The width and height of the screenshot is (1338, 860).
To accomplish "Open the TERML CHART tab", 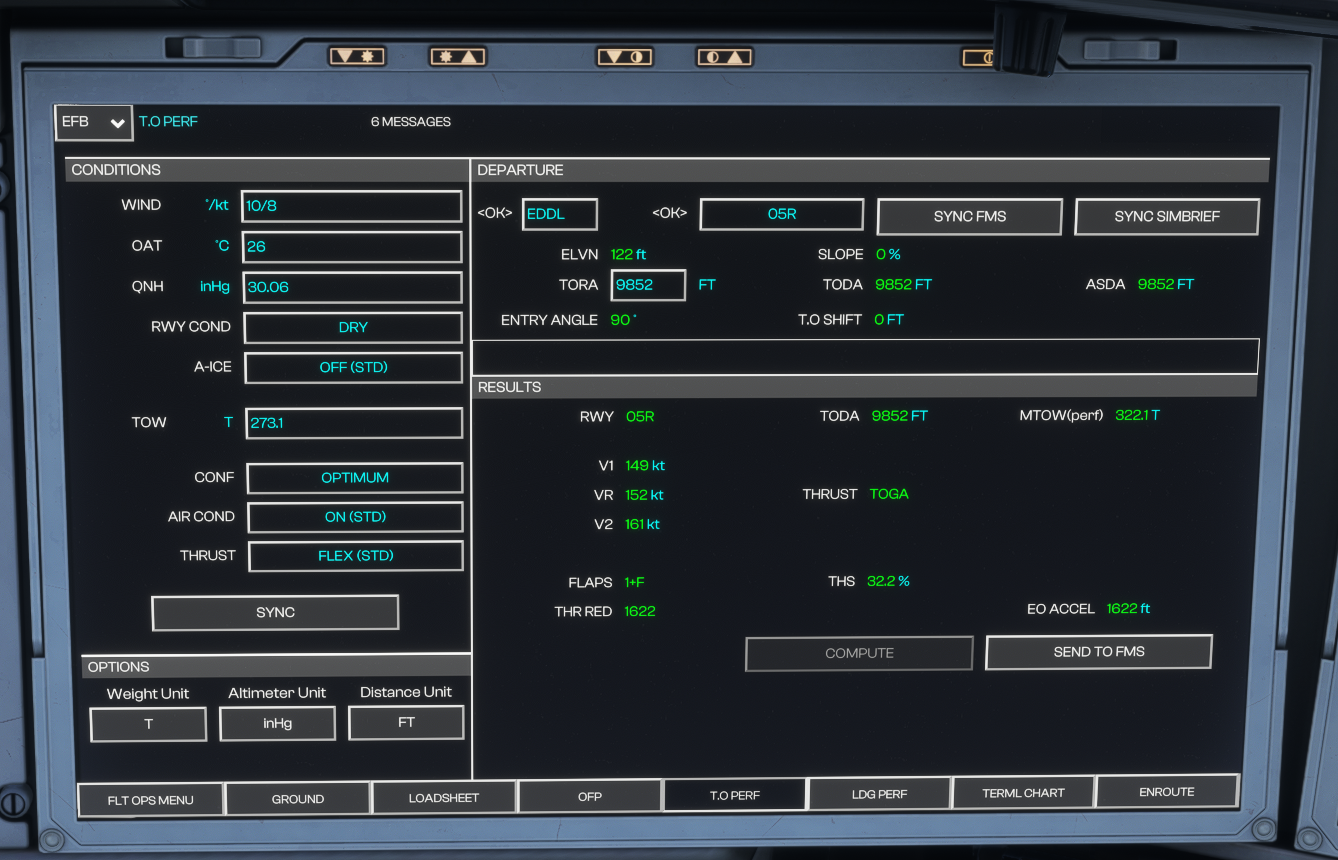I will pos(1024,793).
